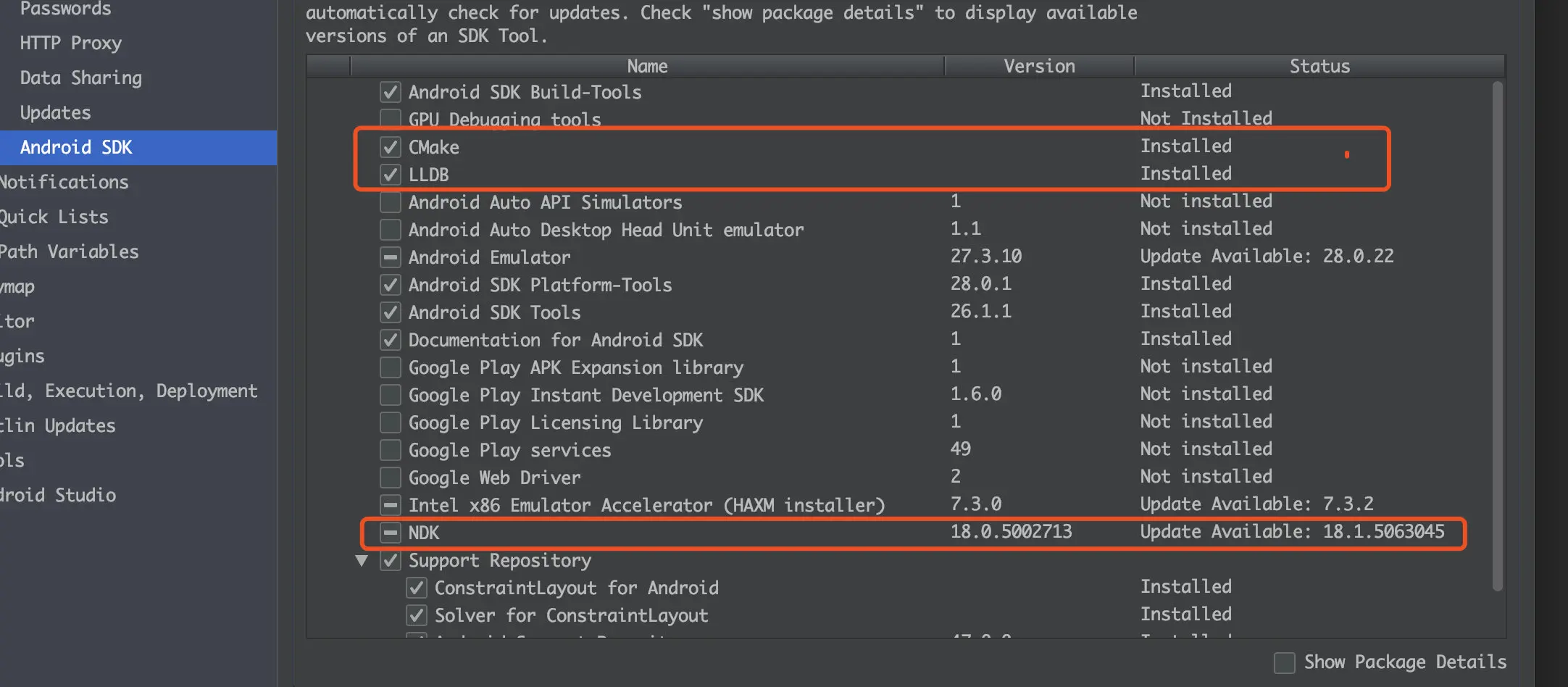Screen dimensions: 1568x687
Task: Select the Android SDK settings item
Action: point(76,147)
